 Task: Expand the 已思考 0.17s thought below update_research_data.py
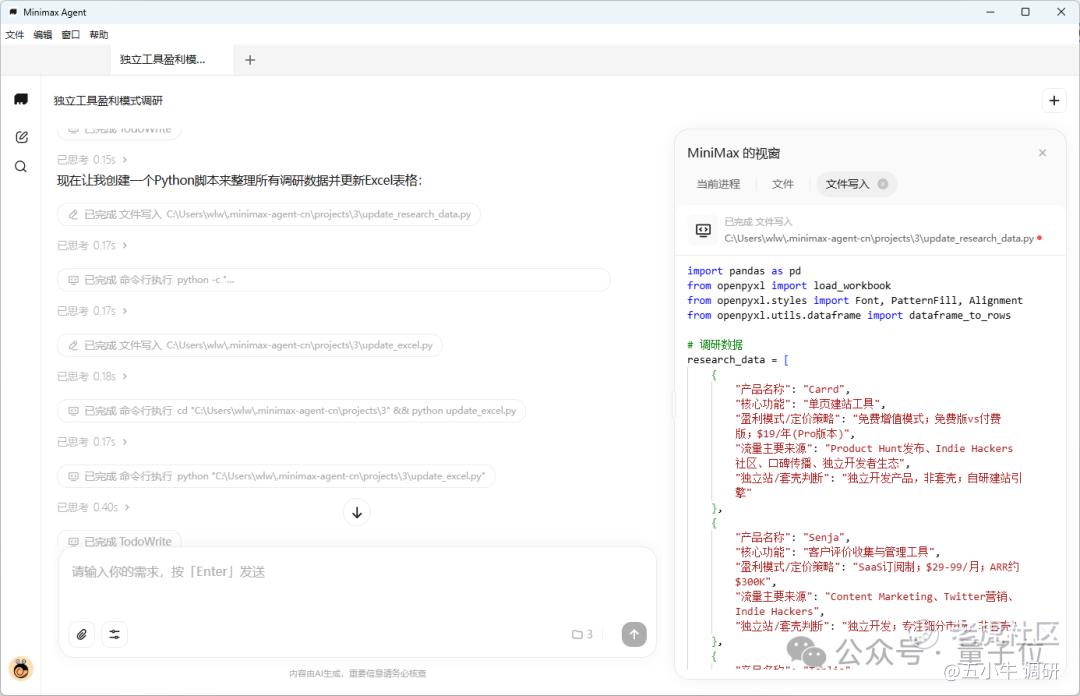[x=92, y=245]
